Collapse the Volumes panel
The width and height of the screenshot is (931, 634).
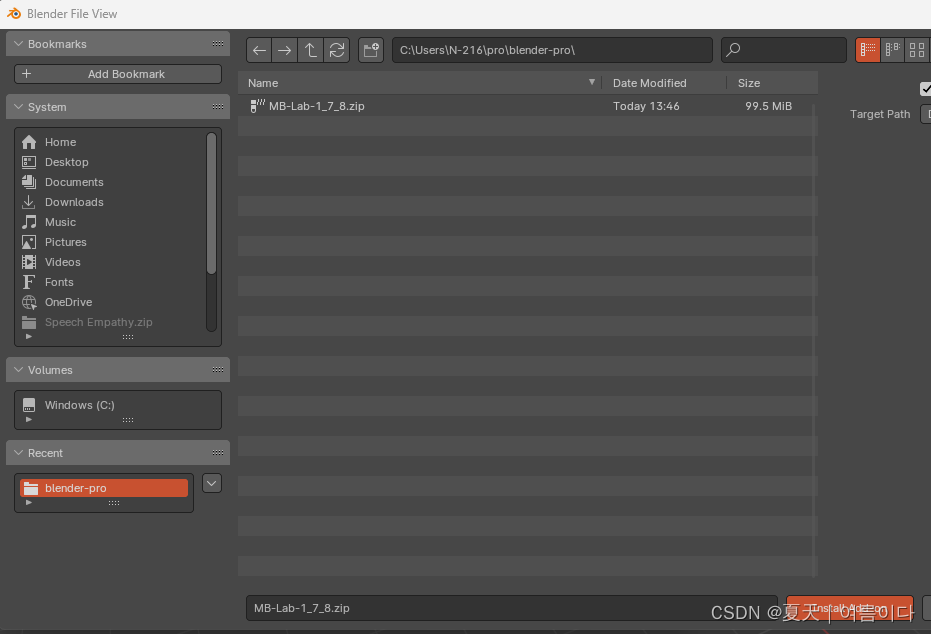tap(18, 370)
